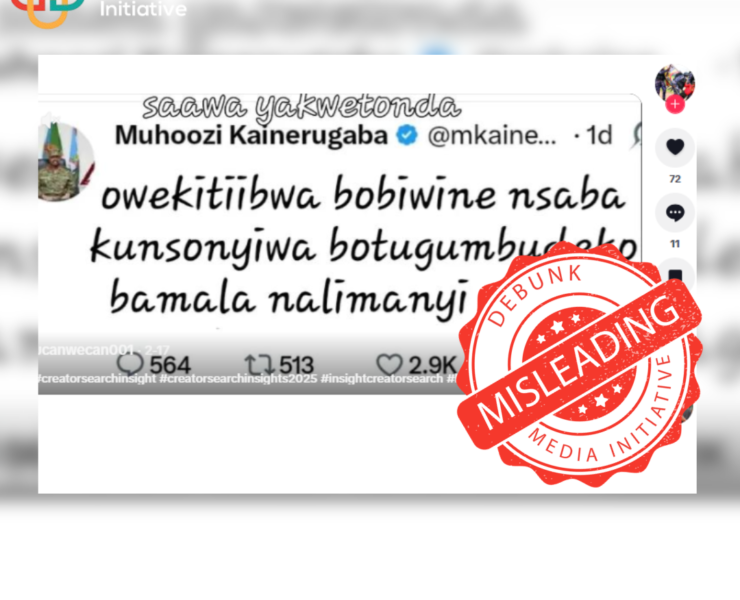Click the 1d tweet timestamp
This screenshot has height=600, width=740.
[x=599, y=135]
